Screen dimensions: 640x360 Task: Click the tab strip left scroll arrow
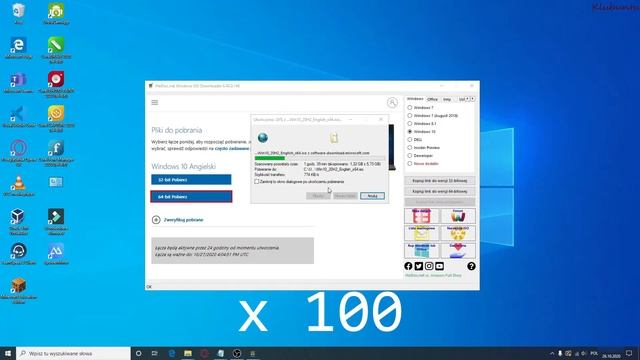(x=468, y=99)
